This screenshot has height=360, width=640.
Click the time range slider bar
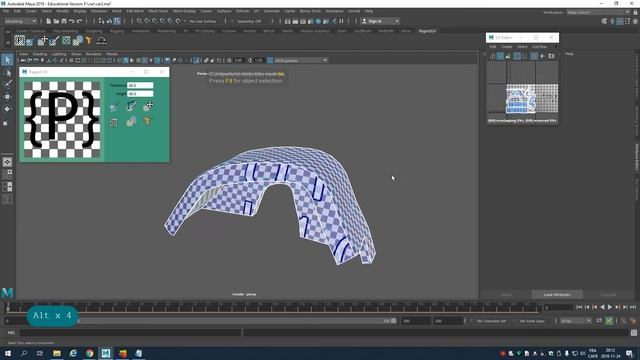[237, 321]
